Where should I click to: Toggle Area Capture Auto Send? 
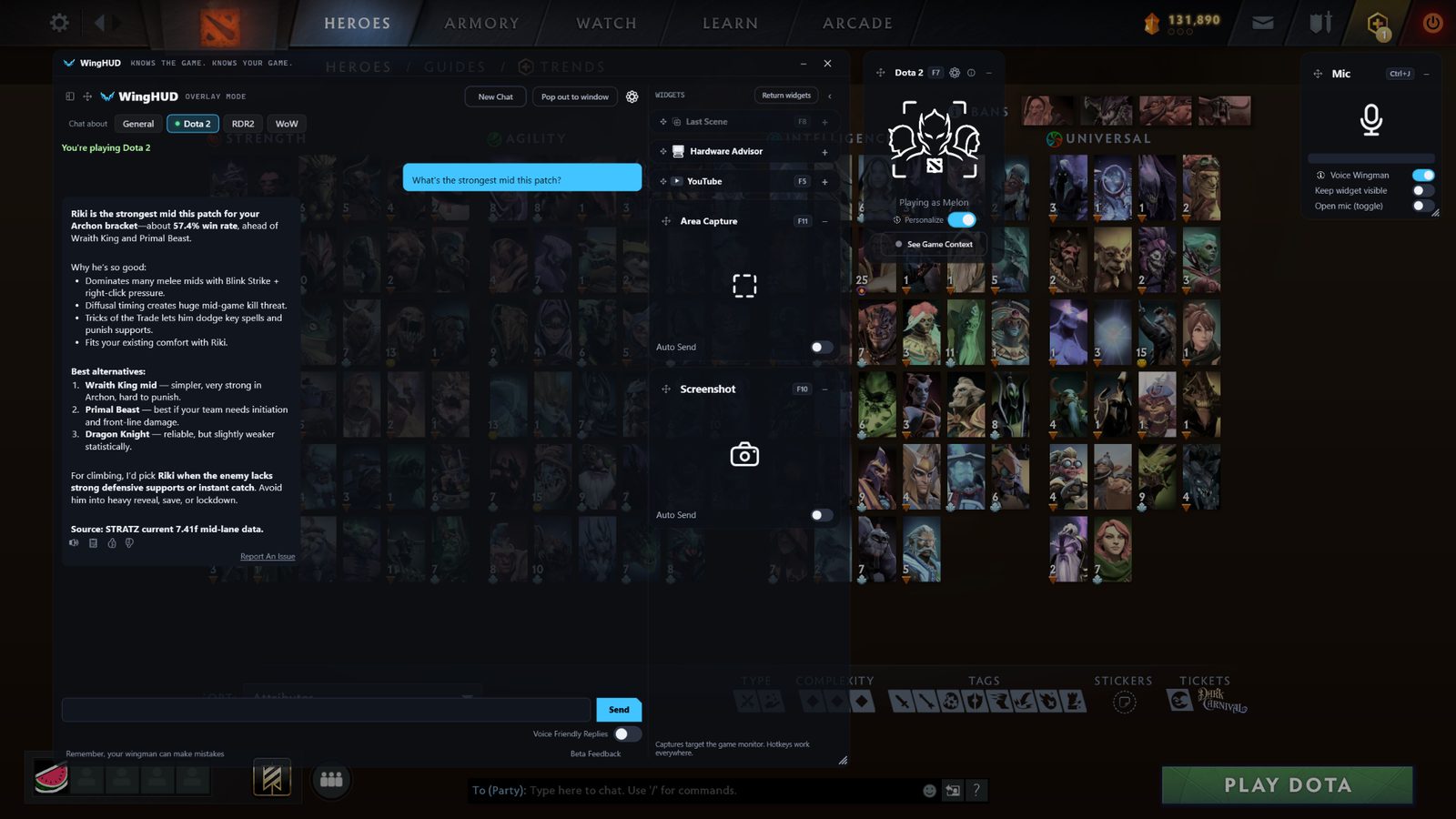[821, 347]
